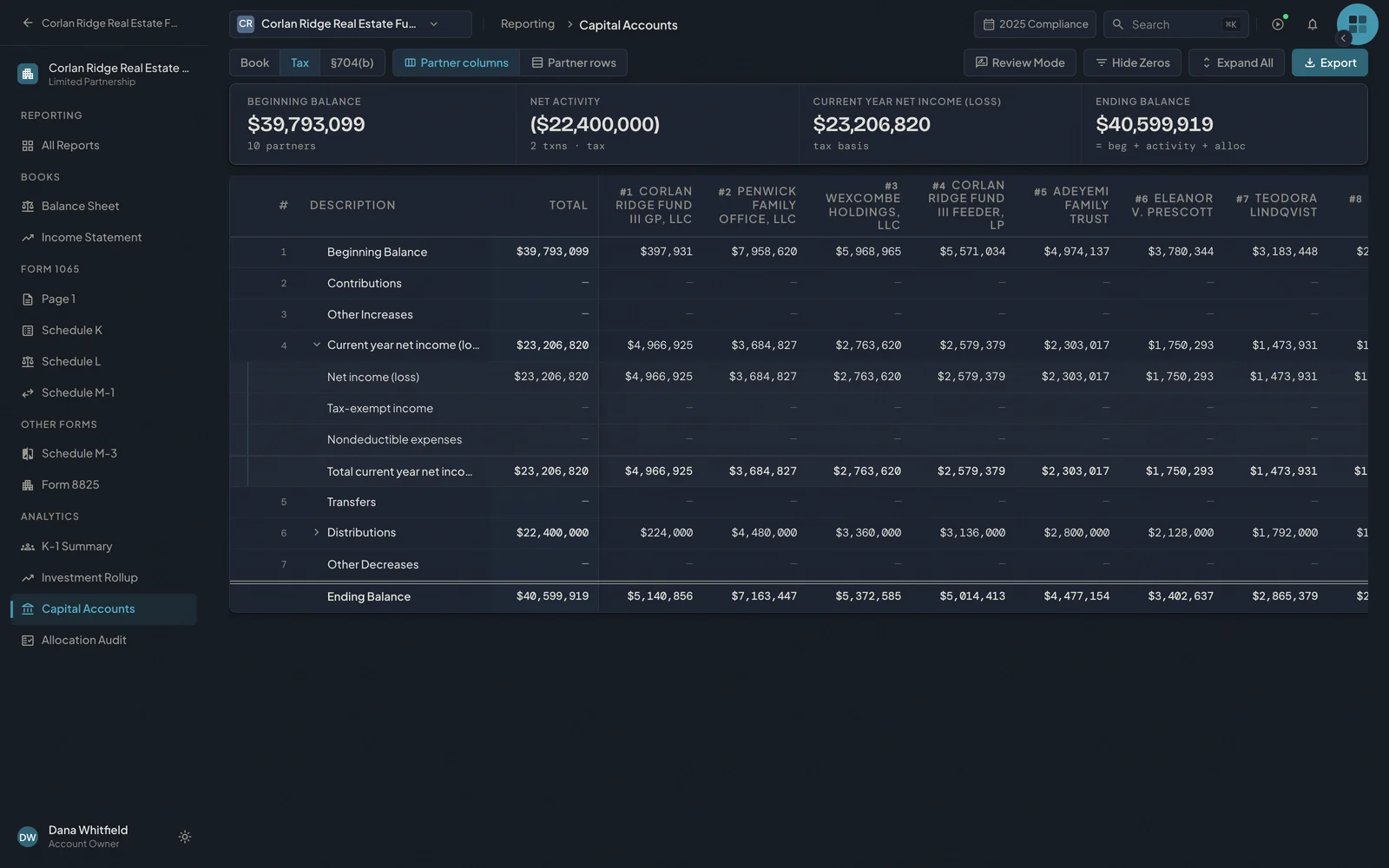Screen dimensions: 1389x868
Task: Open Schedule M-1 in sidebar
Action: point(103,393)
